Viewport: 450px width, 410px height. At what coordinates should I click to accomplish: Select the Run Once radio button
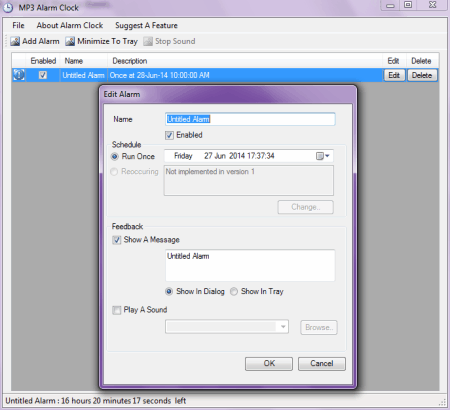tap(114, 156)
